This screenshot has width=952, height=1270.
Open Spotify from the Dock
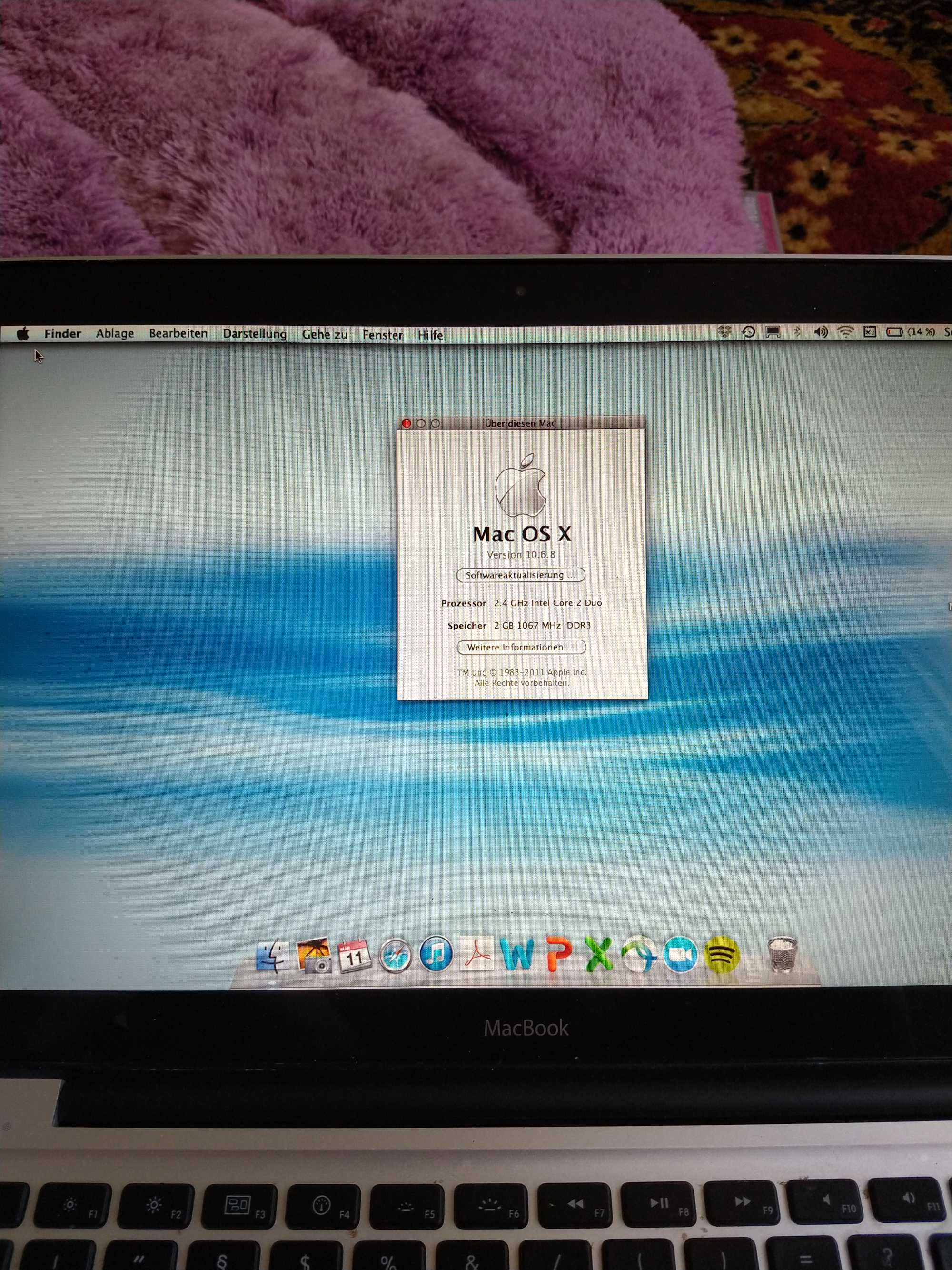tap(721, 954)
